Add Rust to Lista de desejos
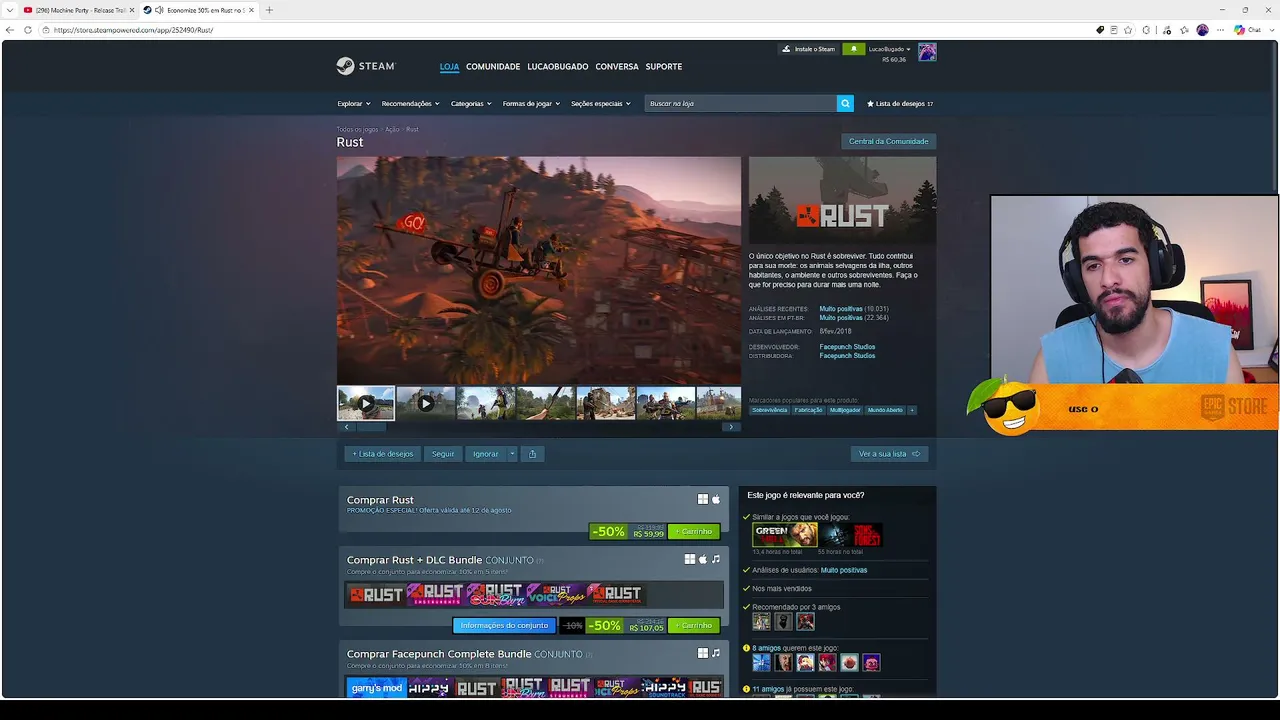The height and width of the screenshot is (720, 1280). [383, 454]
